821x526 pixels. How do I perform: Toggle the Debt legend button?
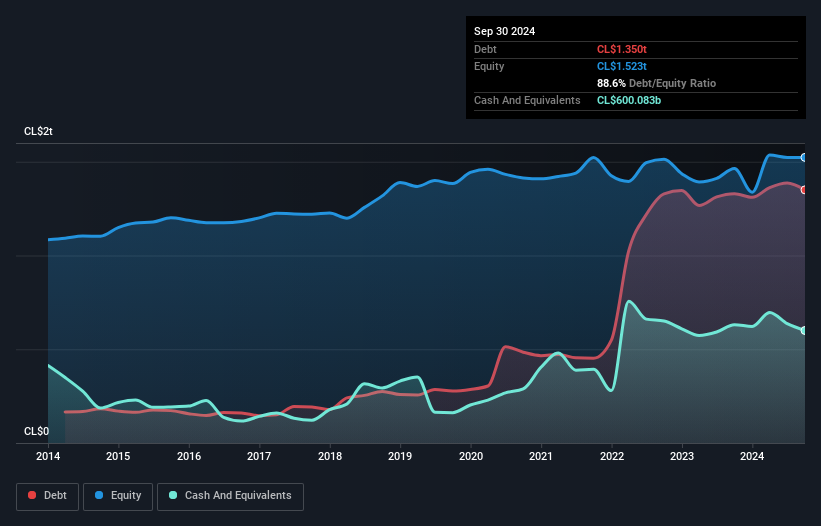pyautogui.click(x=45, y=495)
